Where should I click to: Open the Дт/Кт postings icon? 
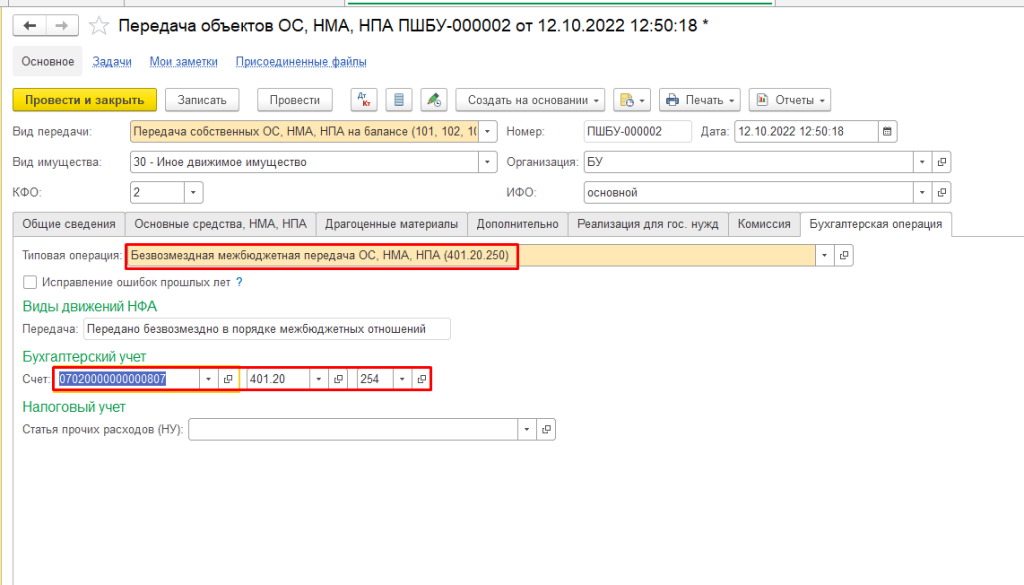tap(364, 100)
